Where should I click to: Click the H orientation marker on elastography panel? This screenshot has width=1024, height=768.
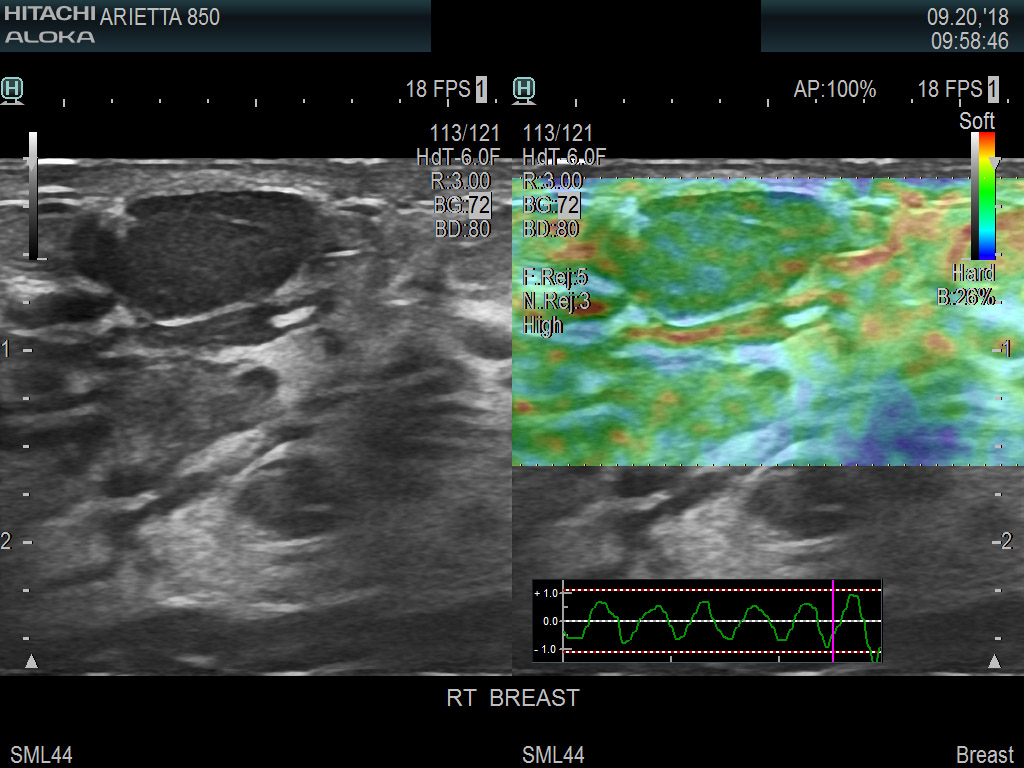(524, 88)
